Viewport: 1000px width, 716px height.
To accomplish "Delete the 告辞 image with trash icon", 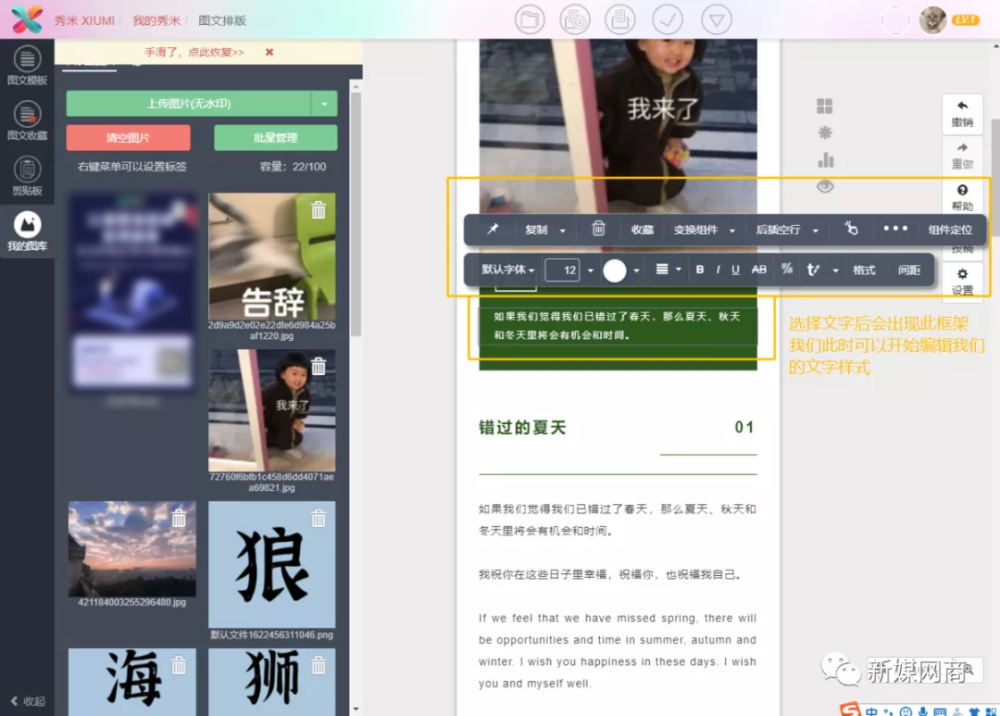I will [x=318, y=210].
